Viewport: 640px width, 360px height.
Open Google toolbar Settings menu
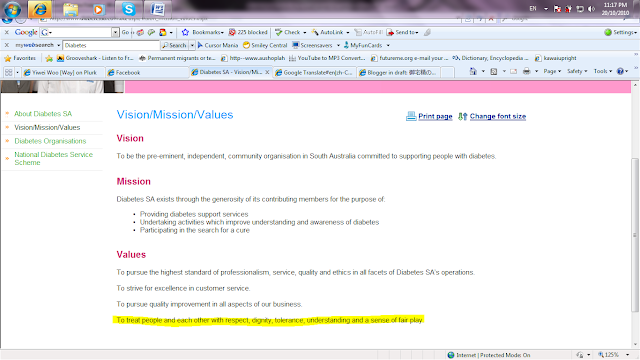click(x=620, y=32)
